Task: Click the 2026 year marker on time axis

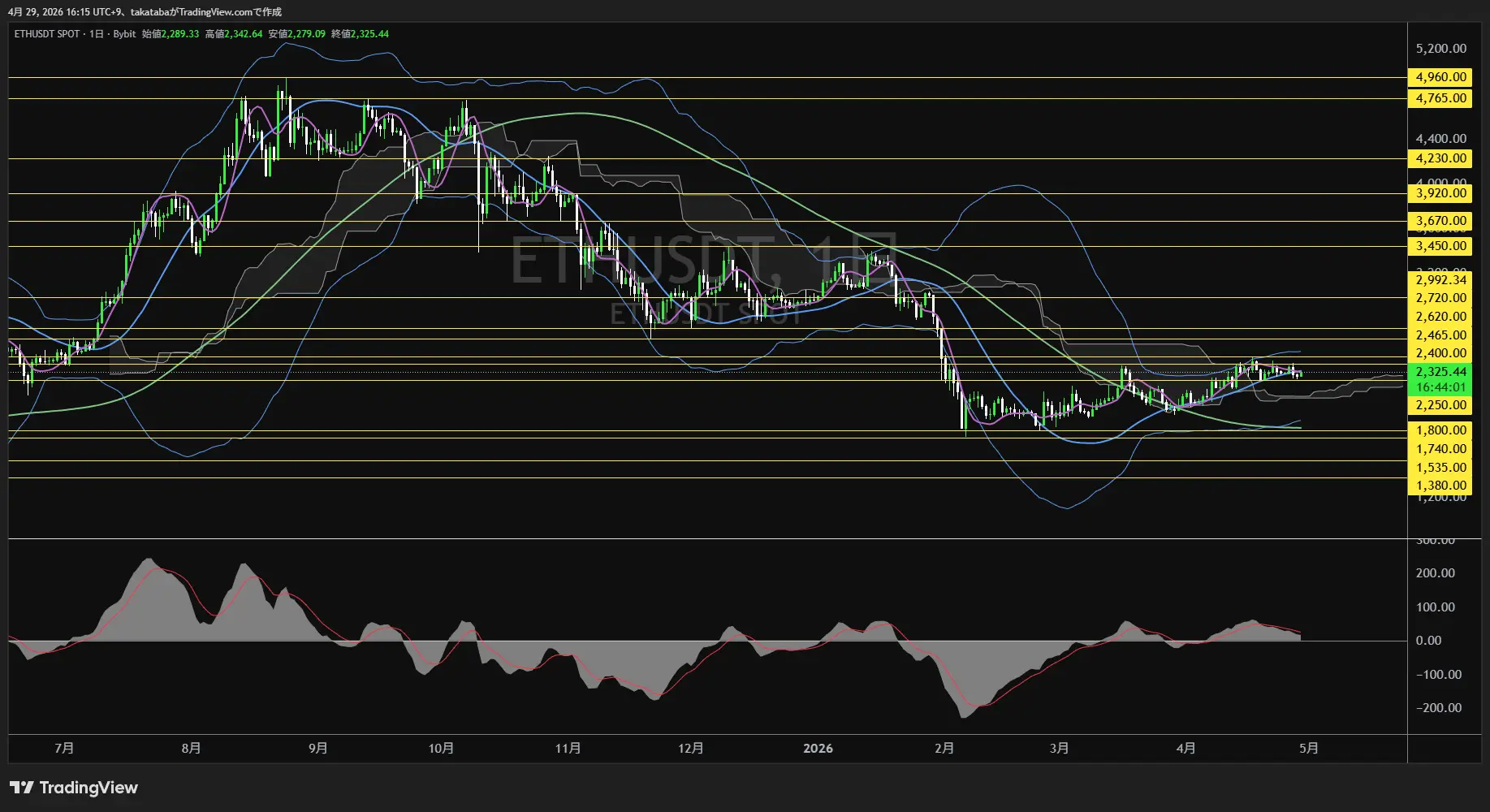Action: 818,748
